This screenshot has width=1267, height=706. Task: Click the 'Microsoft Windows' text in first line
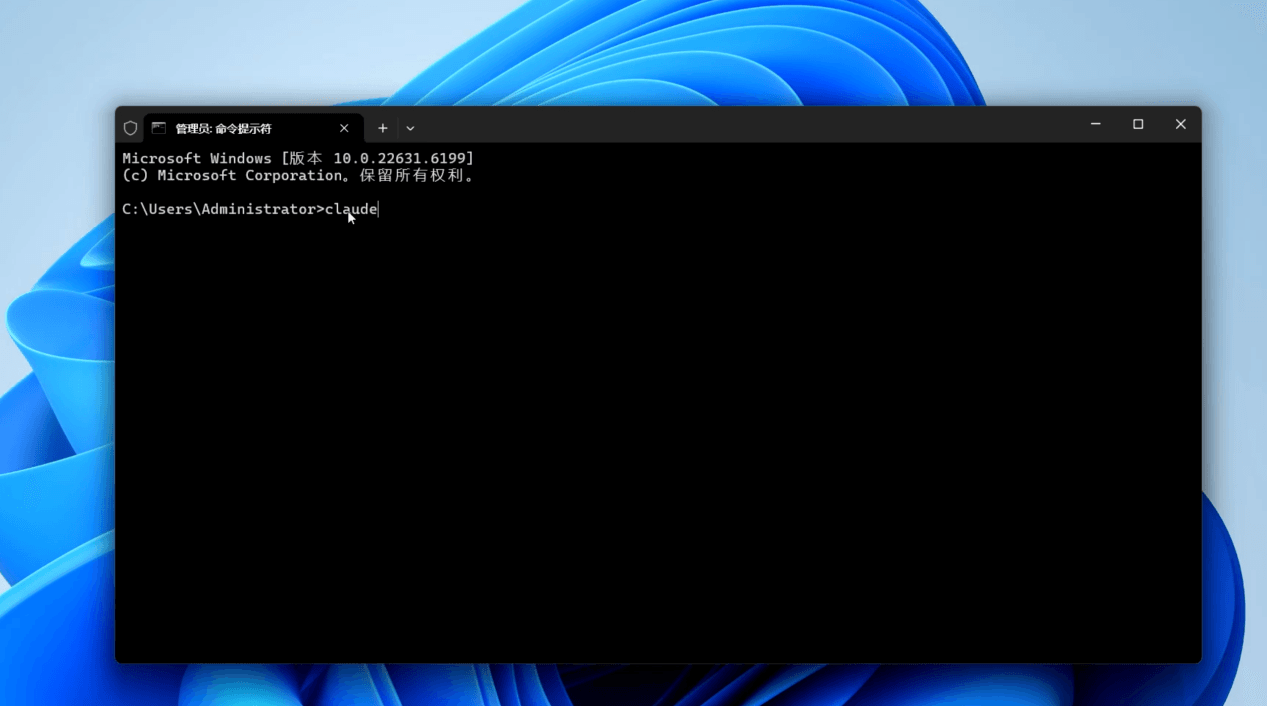click(x=196, y=159)
